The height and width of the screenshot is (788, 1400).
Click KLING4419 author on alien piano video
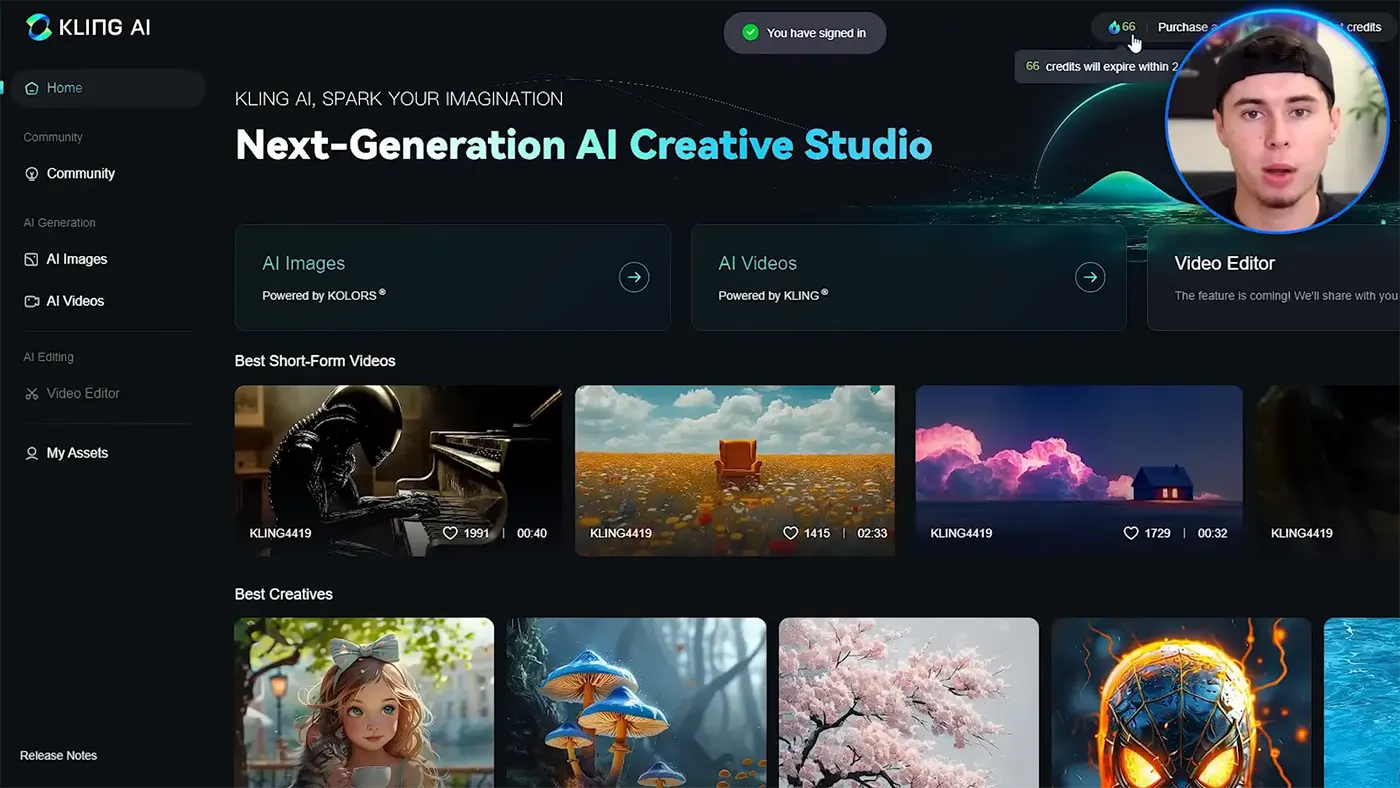tap(280, 533)
